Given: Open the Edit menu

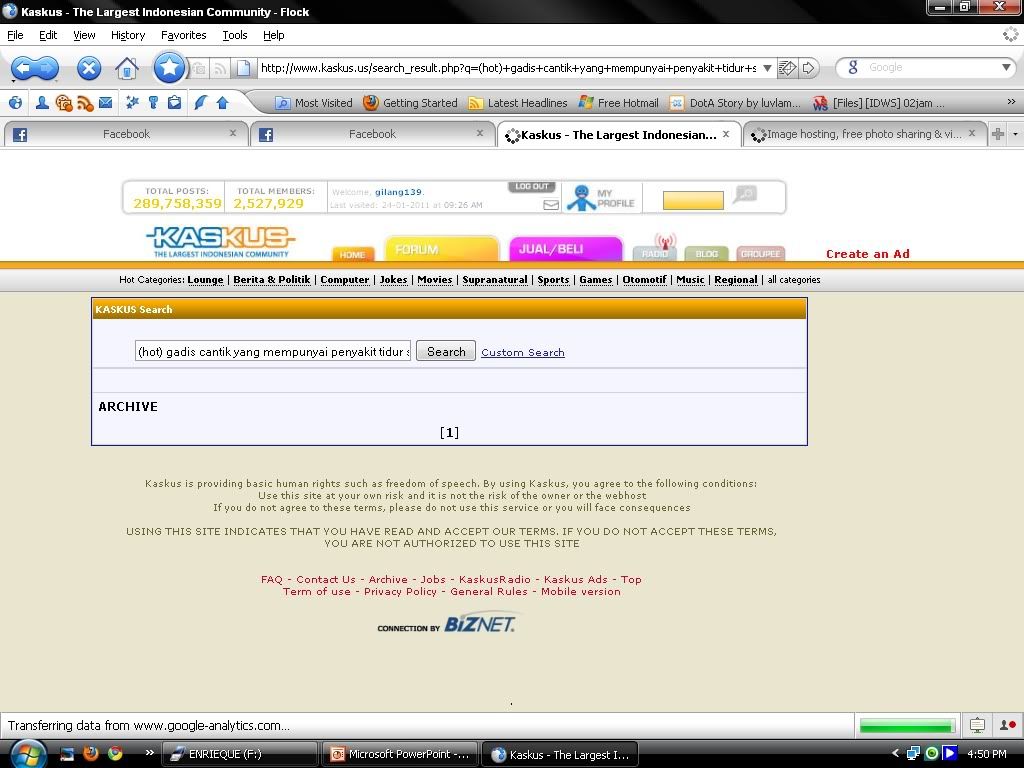Looking at the screenshot, I should (x=48, y=35).
